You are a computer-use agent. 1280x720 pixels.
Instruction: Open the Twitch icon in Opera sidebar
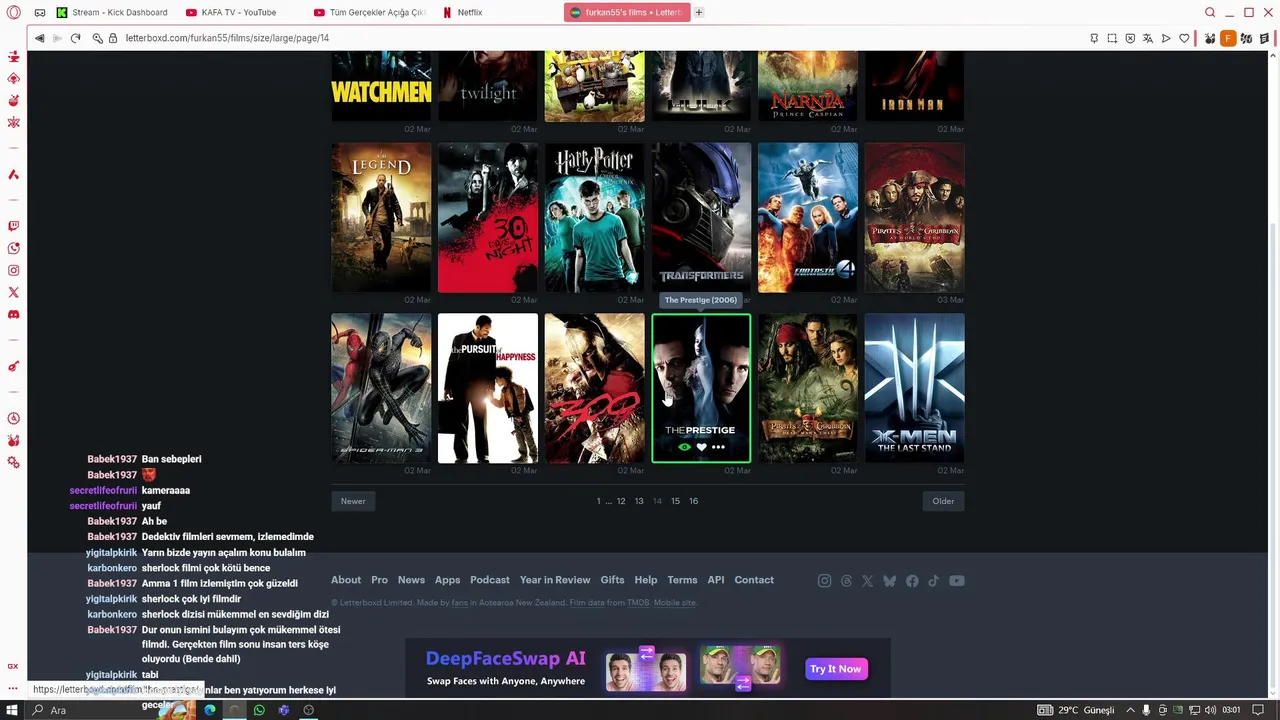[x=13, y=226]
